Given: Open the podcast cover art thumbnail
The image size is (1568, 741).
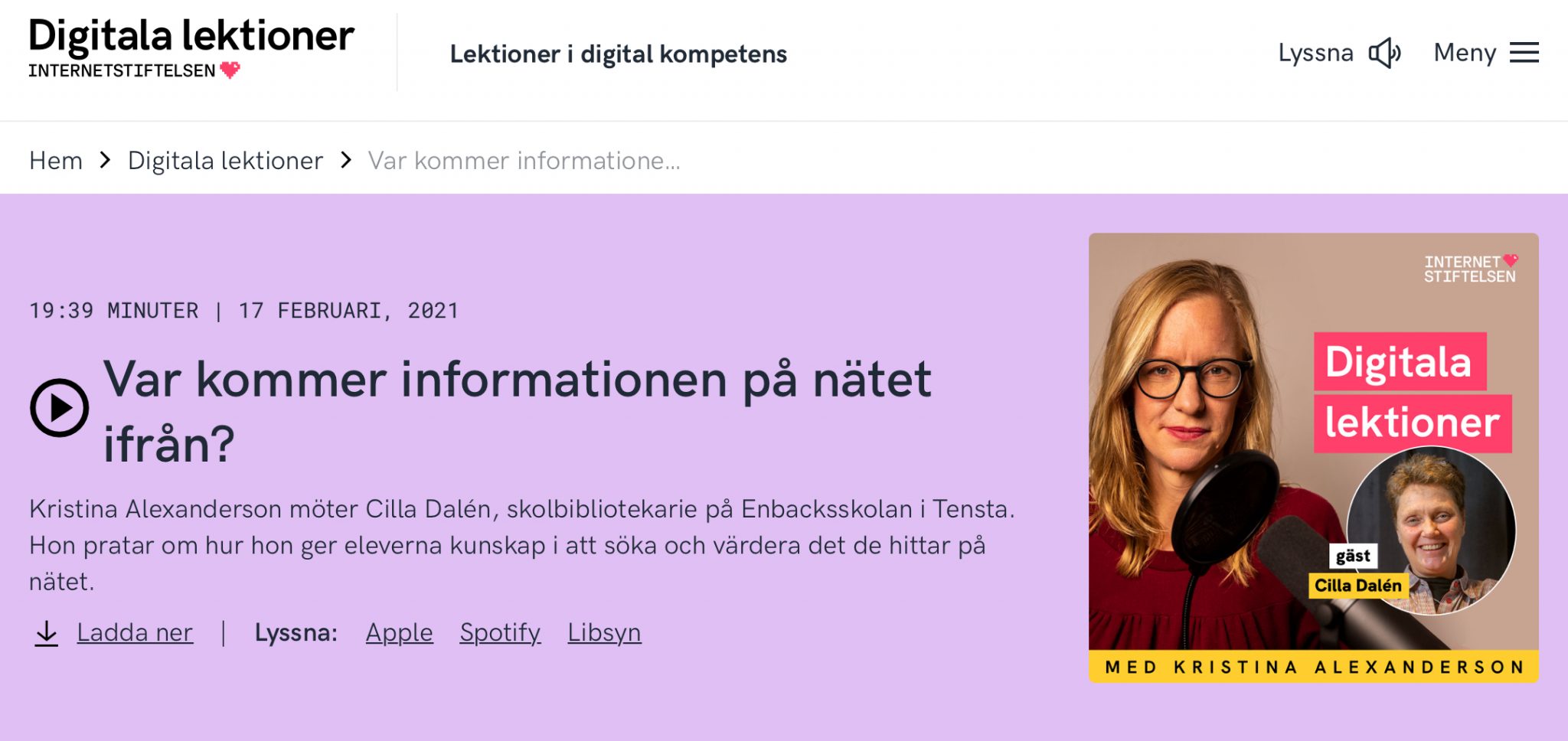Looking at the screenshot, I should [x=1314, y=458].
